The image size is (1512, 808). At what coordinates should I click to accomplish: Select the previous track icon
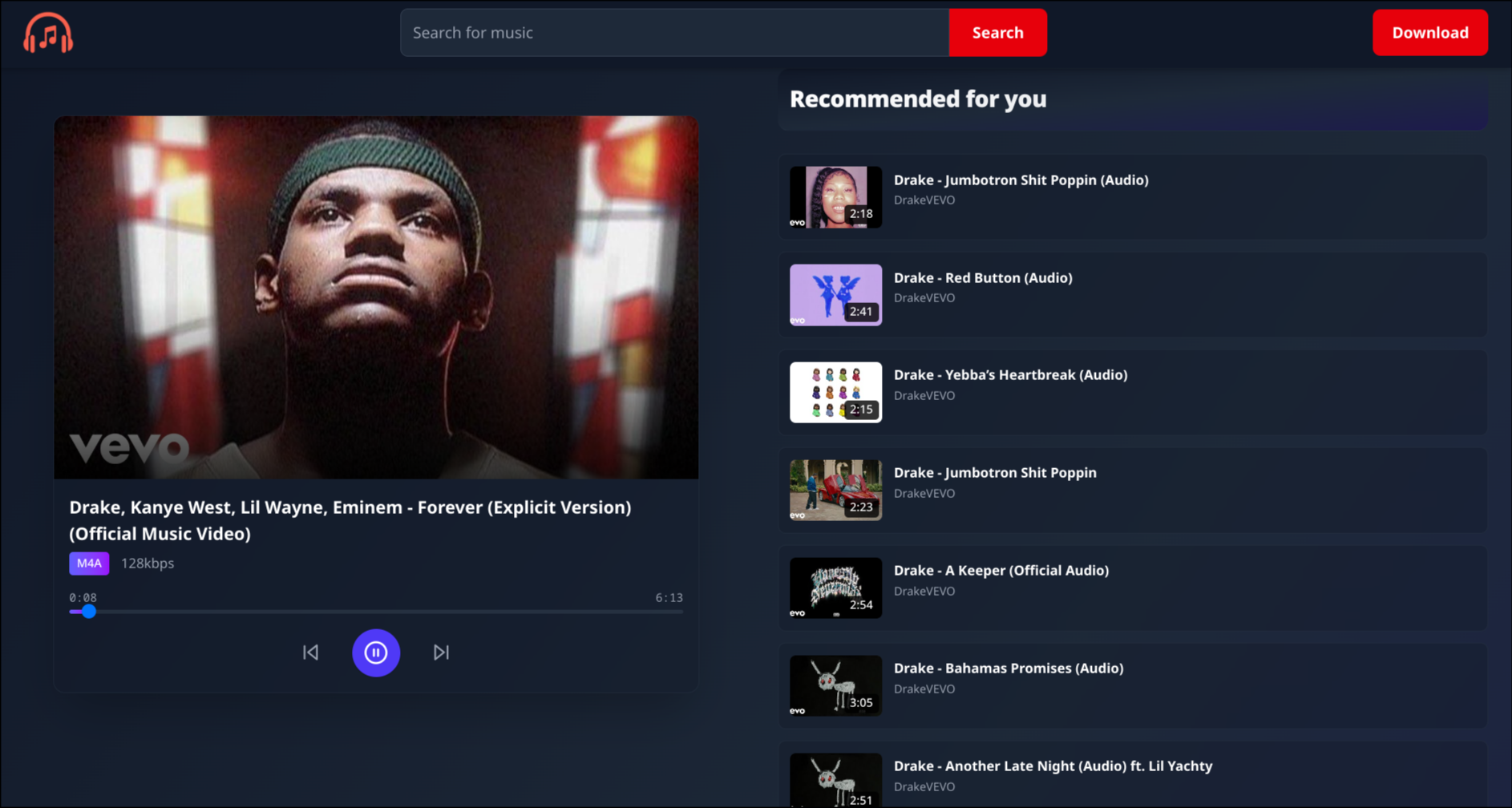(x=311, y=652)
